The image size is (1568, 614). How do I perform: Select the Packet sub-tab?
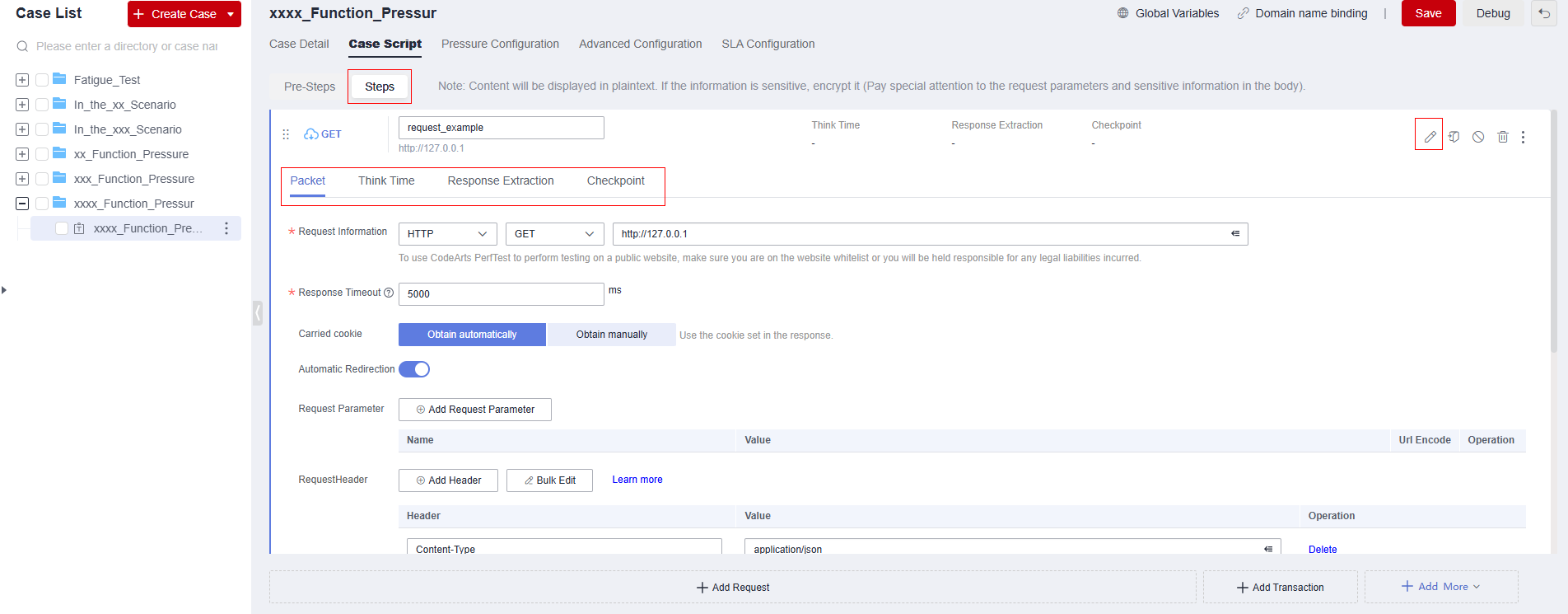[307, 180]
